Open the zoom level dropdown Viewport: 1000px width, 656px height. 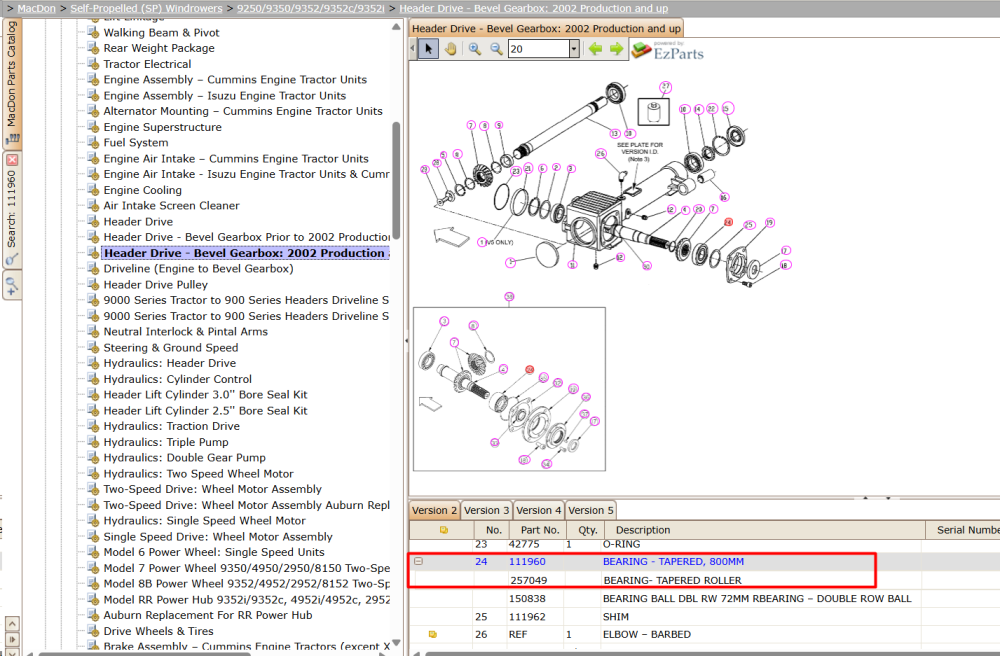574,48
